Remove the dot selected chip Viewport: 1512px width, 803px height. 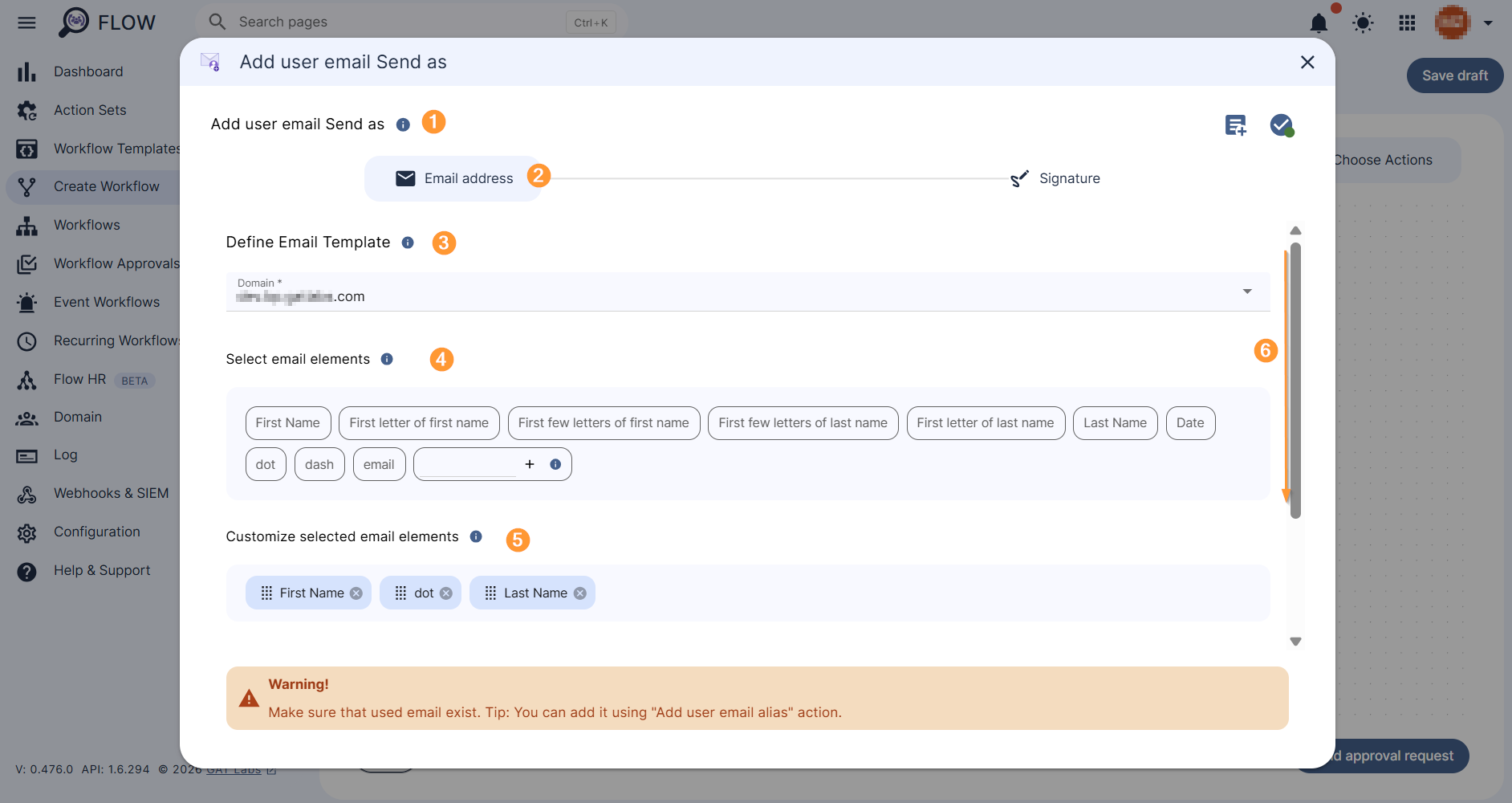tap(446, 593)
